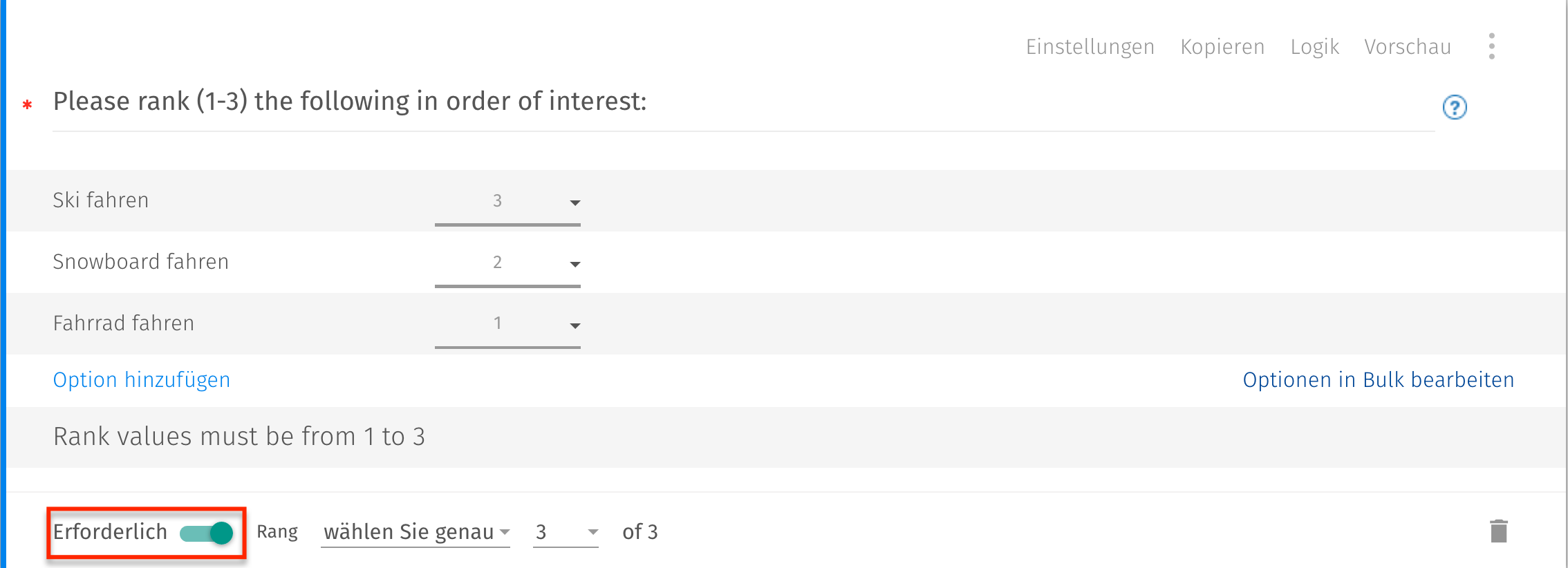Click the Snowboard fahren option label
Image resolution: width=1568 pixels, height=568 pixels.
coord(140,262)
